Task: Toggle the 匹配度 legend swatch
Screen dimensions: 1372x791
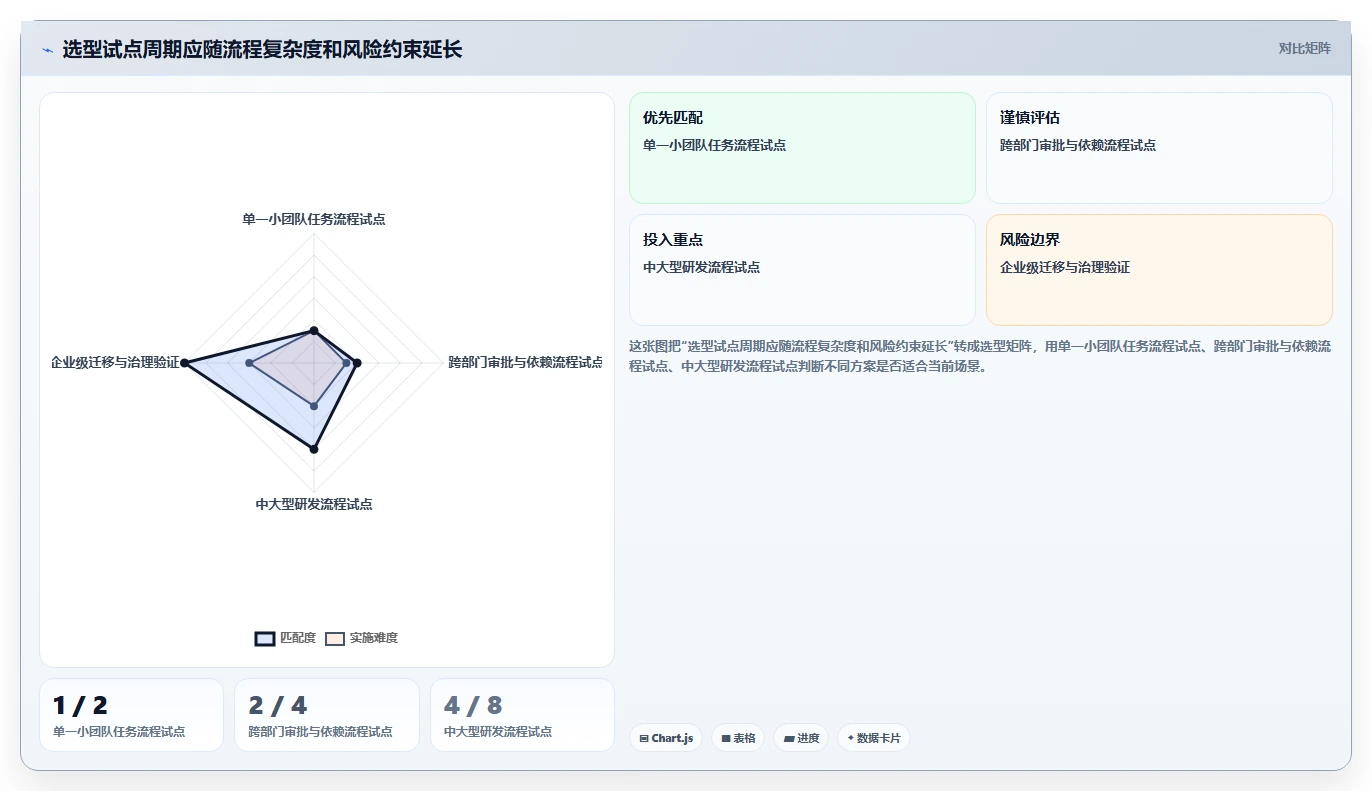Action: click(x=265, y=639)
